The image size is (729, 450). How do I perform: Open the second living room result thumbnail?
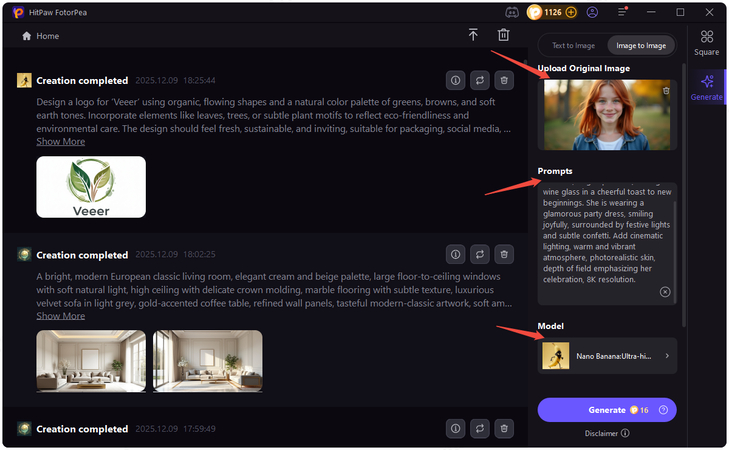(207, 361)
